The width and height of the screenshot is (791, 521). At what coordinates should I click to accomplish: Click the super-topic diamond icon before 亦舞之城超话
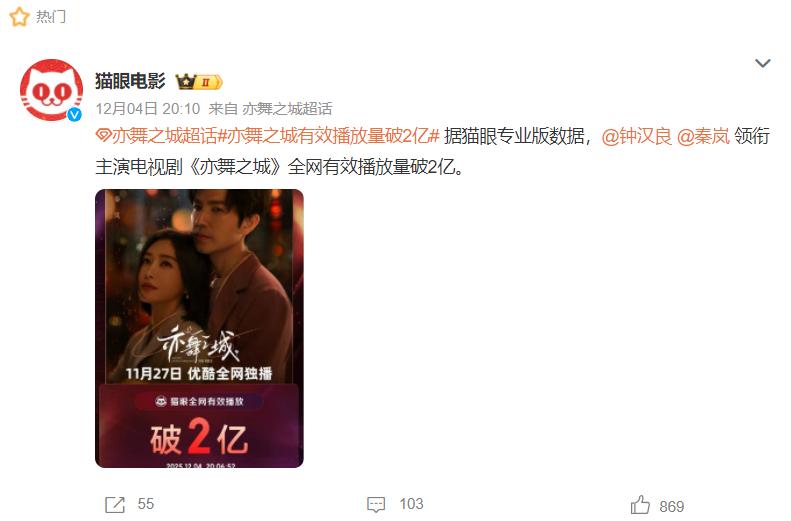[103, 136]
